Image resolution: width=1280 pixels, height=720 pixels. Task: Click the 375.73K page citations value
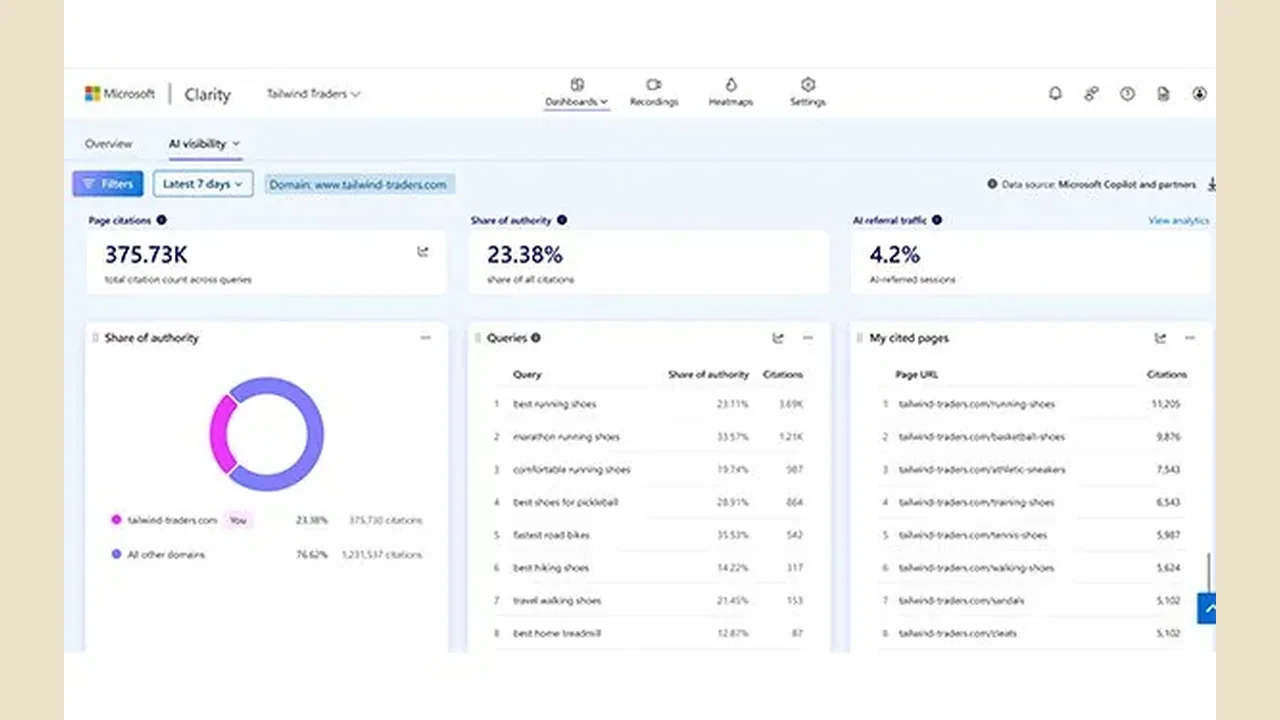(146, 255)
